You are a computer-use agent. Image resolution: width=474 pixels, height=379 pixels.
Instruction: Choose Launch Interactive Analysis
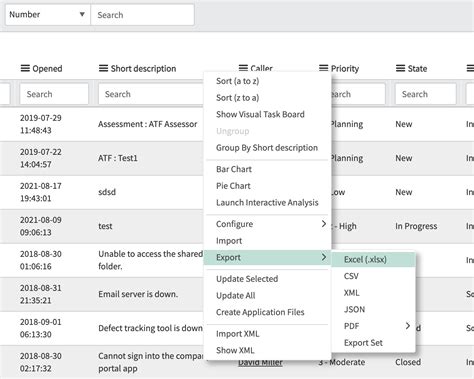pyautogui.click(x=267, y=202)
